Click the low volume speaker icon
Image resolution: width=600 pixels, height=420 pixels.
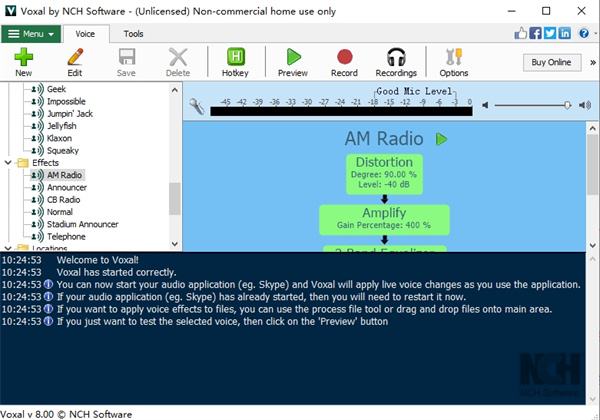coord(485,105)
